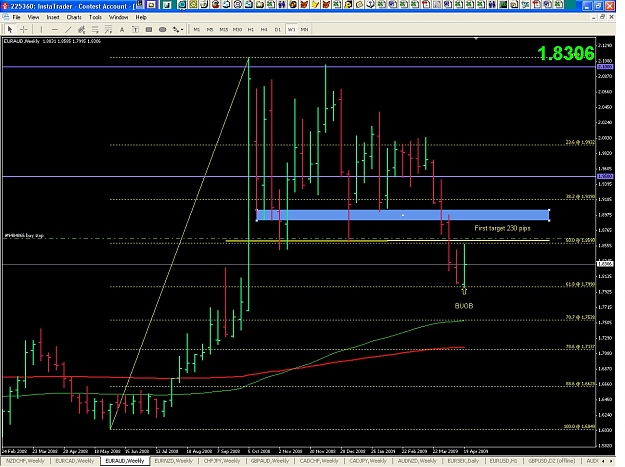This screenshot has width=625, height=467.
Task: Open the Charts menu
Action: pyautogui.click(x=74, y=17)
